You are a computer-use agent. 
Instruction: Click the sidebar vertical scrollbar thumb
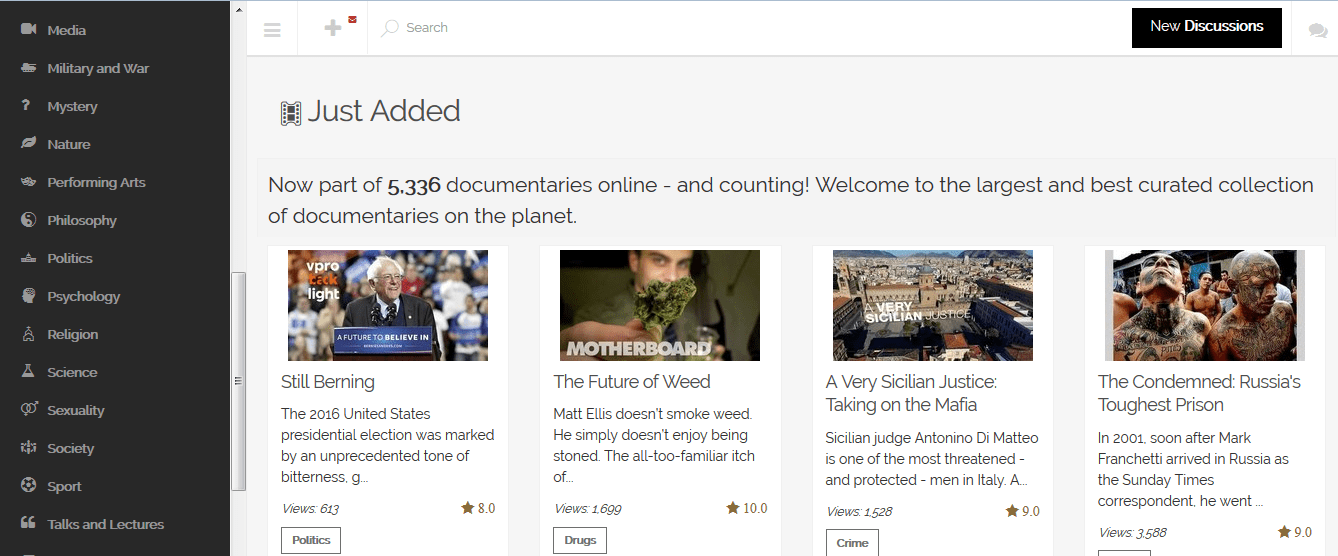point(238,380)
